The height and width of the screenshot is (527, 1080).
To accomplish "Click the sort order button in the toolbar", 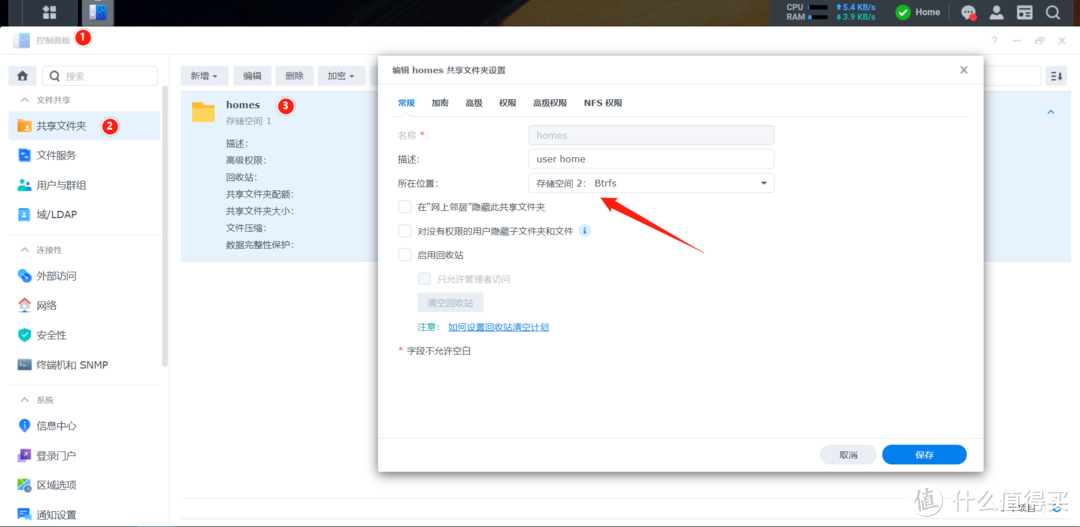I will [1056, 76].
